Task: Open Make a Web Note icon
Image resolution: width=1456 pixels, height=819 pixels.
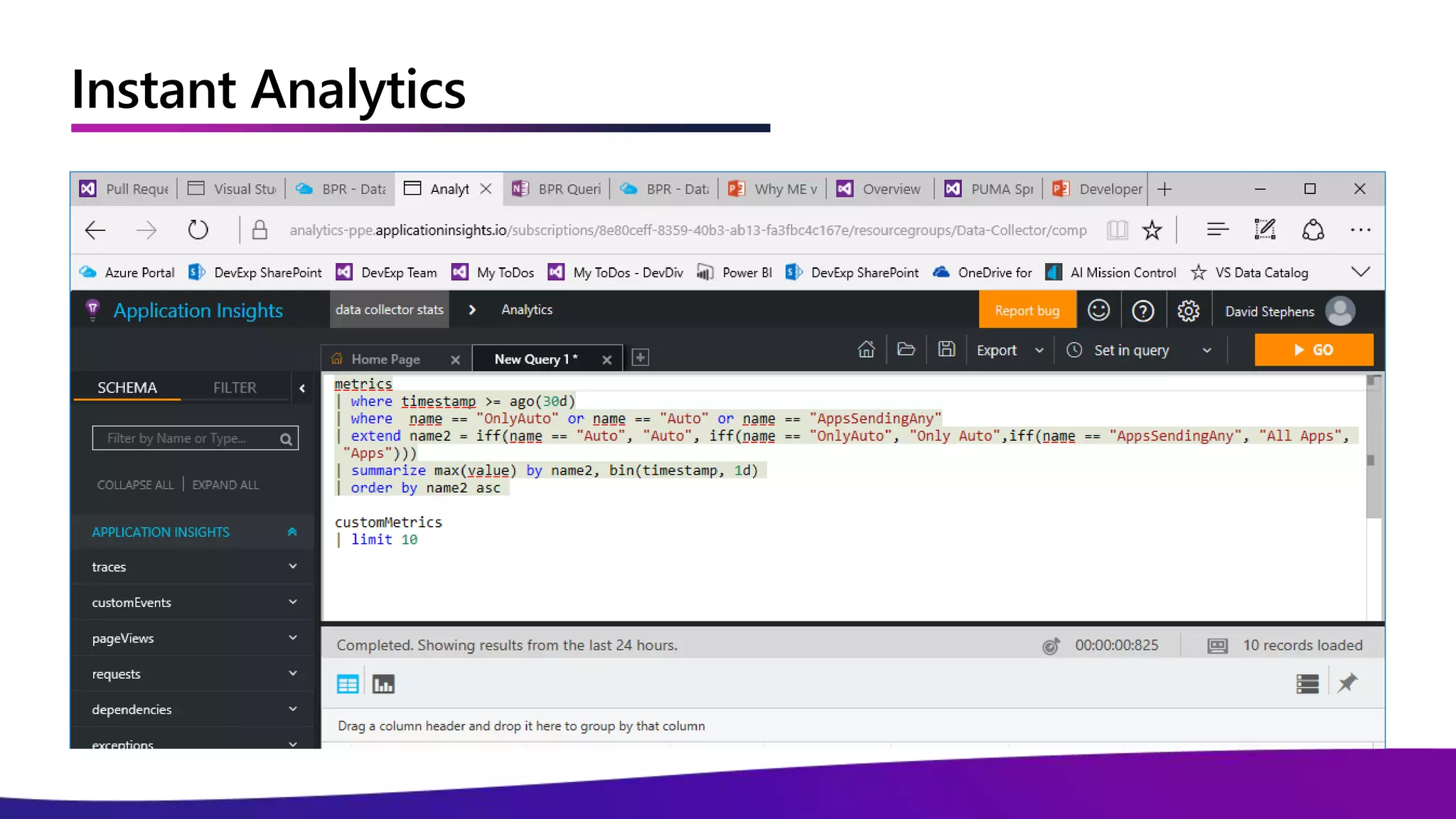Action: point(1265,229)
